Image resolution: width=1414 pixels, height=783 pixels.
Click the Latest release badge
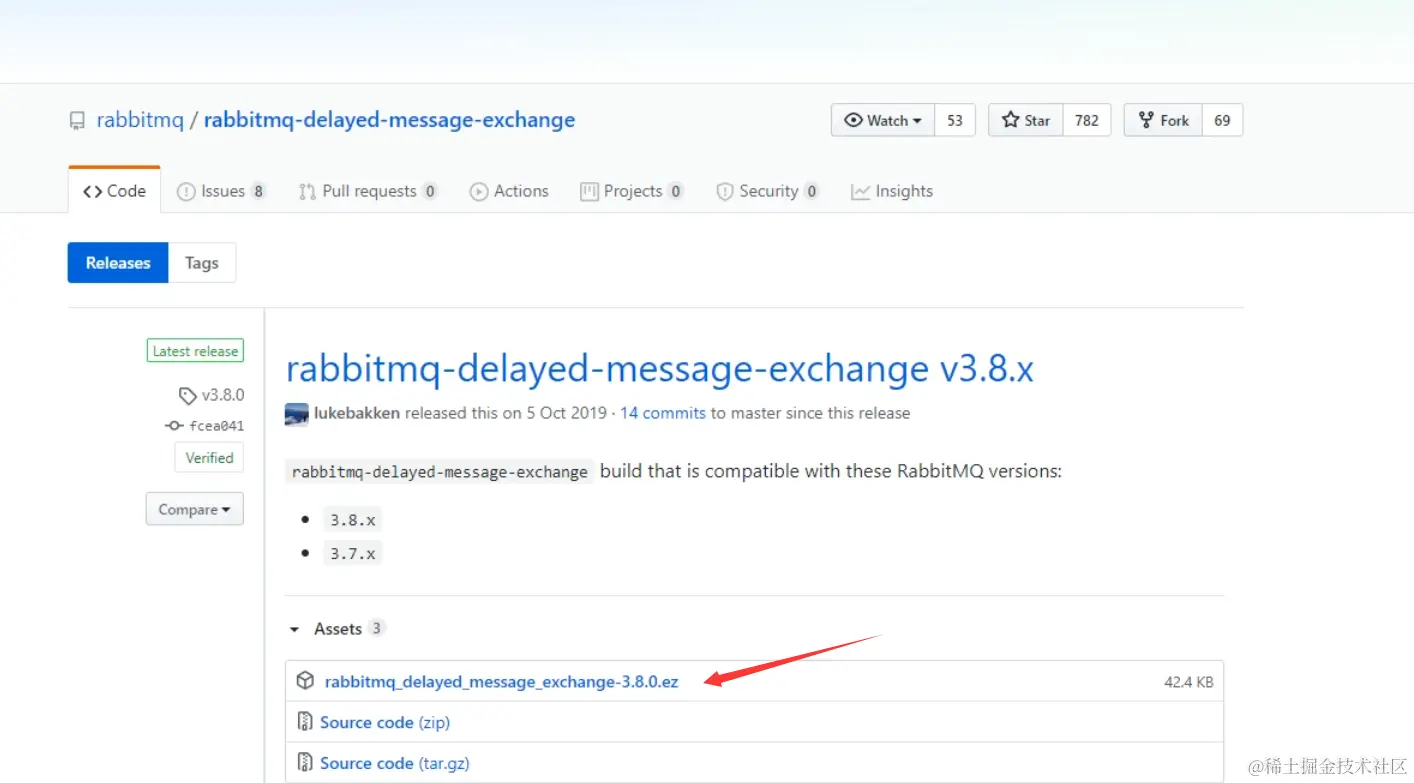click(x=195, y=351)
